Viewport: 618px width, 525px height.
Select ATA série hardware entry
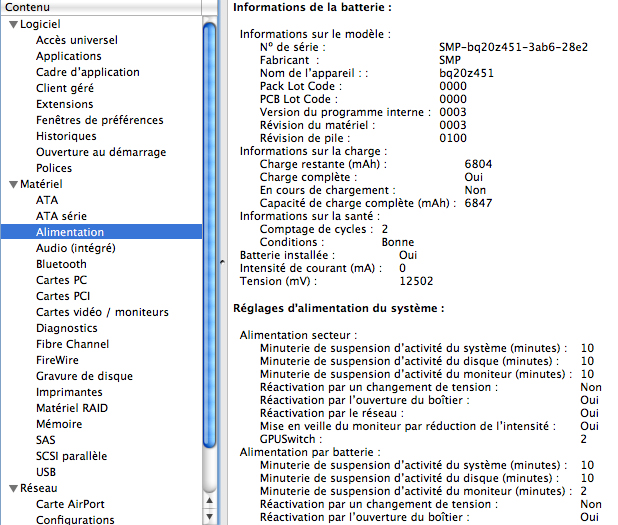tap(61, 216)
